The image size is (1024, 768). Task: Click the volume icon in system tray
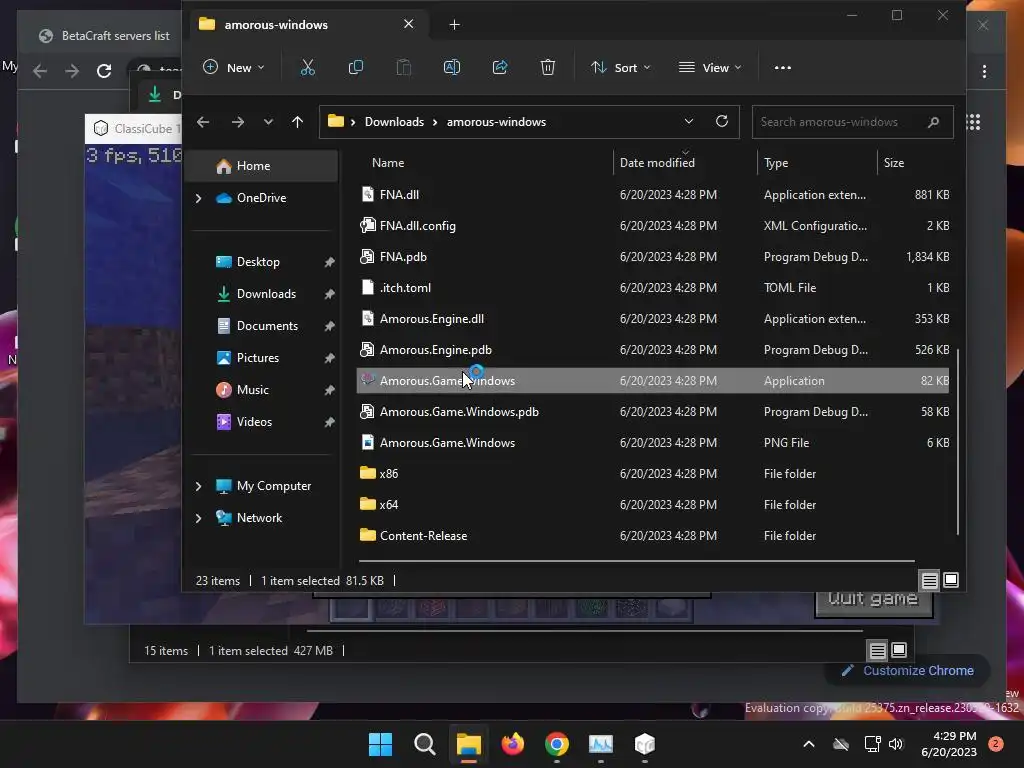pos(896,744)
